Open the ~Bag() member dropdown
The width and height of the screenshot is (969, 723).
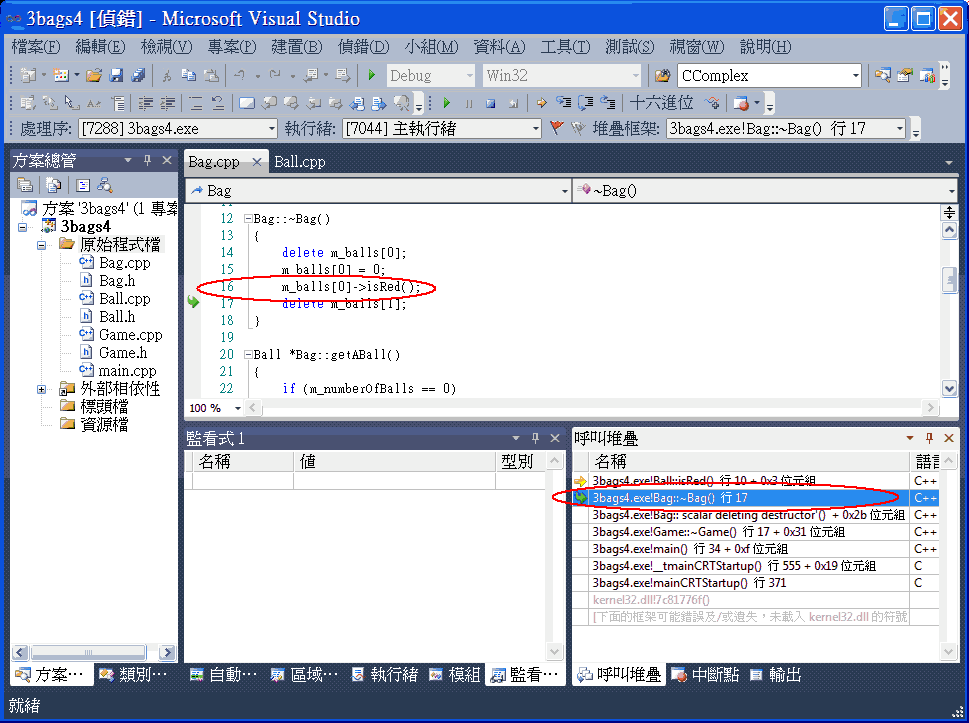pos(952,191)
